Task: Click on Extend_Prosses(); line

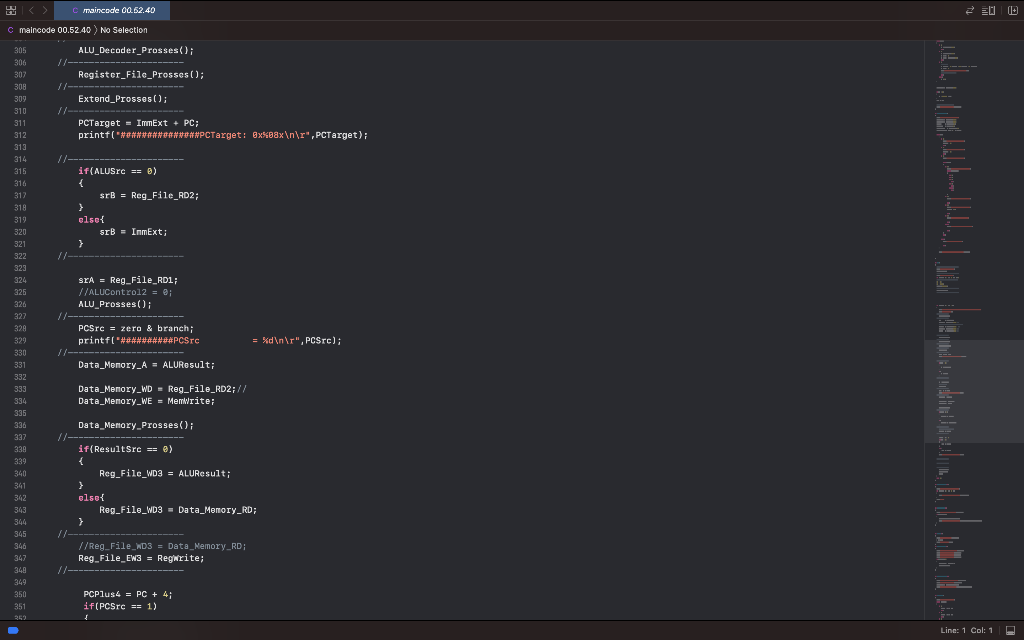Action: [x=123, y=99]
